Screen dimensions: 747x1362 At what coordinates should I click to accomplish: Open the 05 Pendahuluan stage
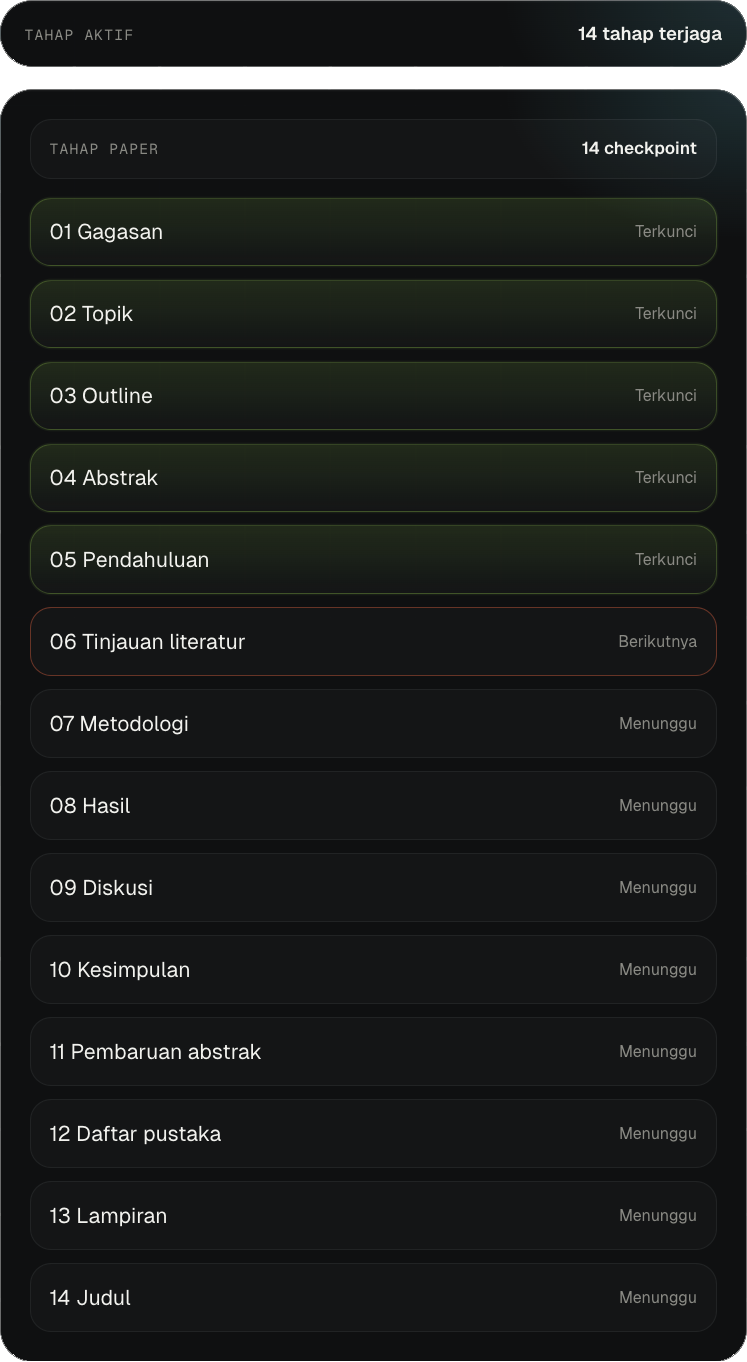(373, 560)
